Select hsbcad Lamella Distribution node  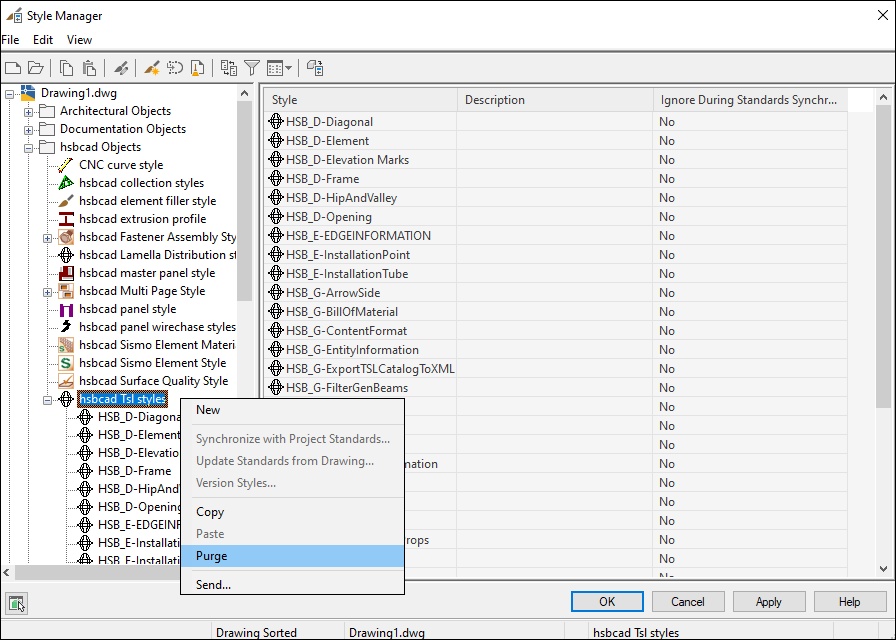pos(157,255)
